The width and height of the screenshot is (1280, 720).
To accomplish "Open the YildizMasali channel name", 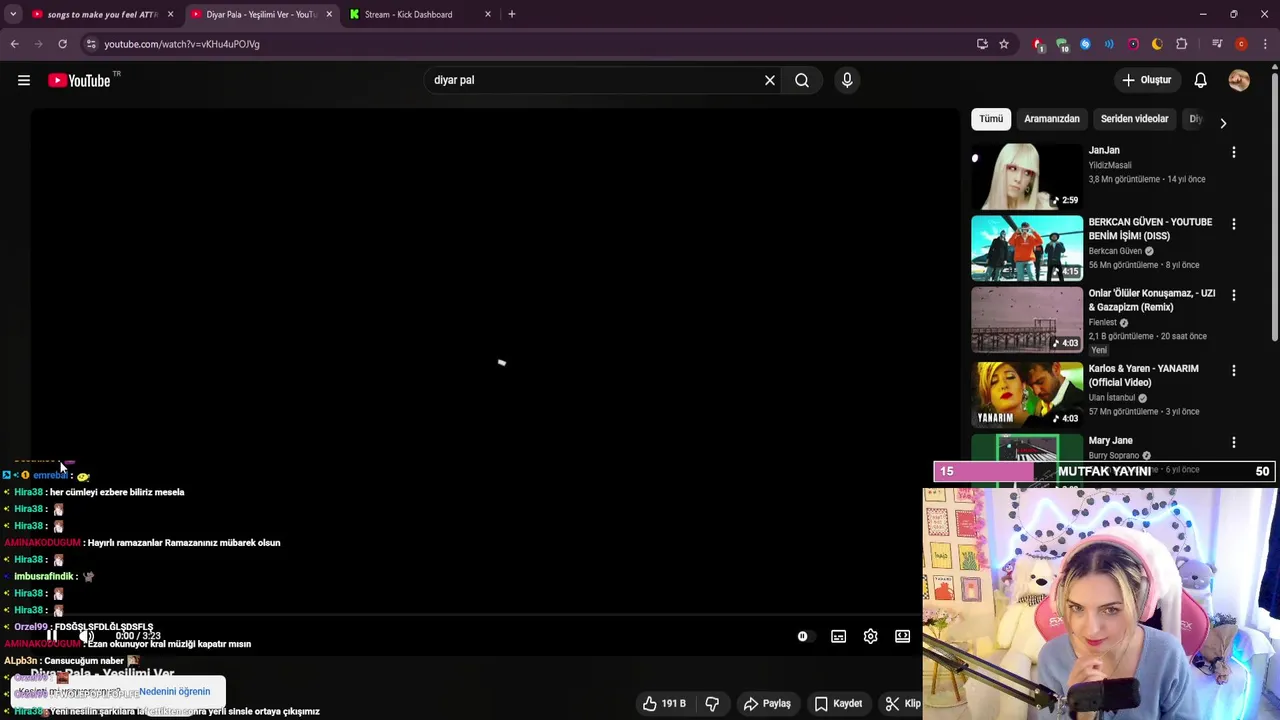I will [x=1110, y=165].
